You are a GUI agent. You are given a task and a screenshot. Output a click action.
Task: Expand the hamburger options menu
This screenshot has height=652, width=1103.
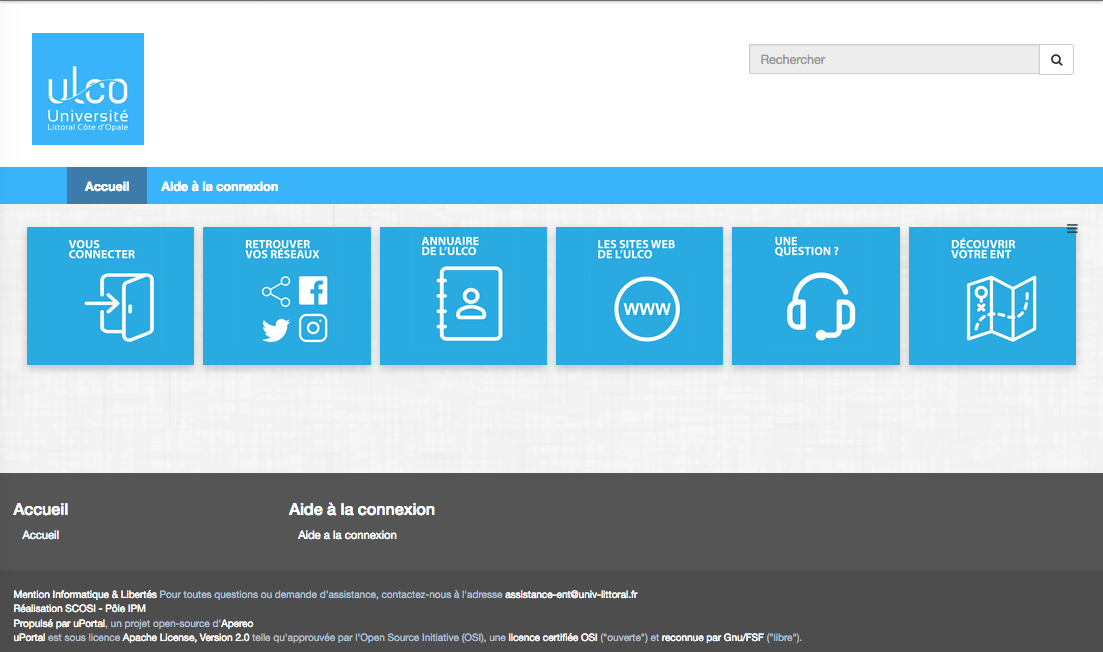(1072, 229)
